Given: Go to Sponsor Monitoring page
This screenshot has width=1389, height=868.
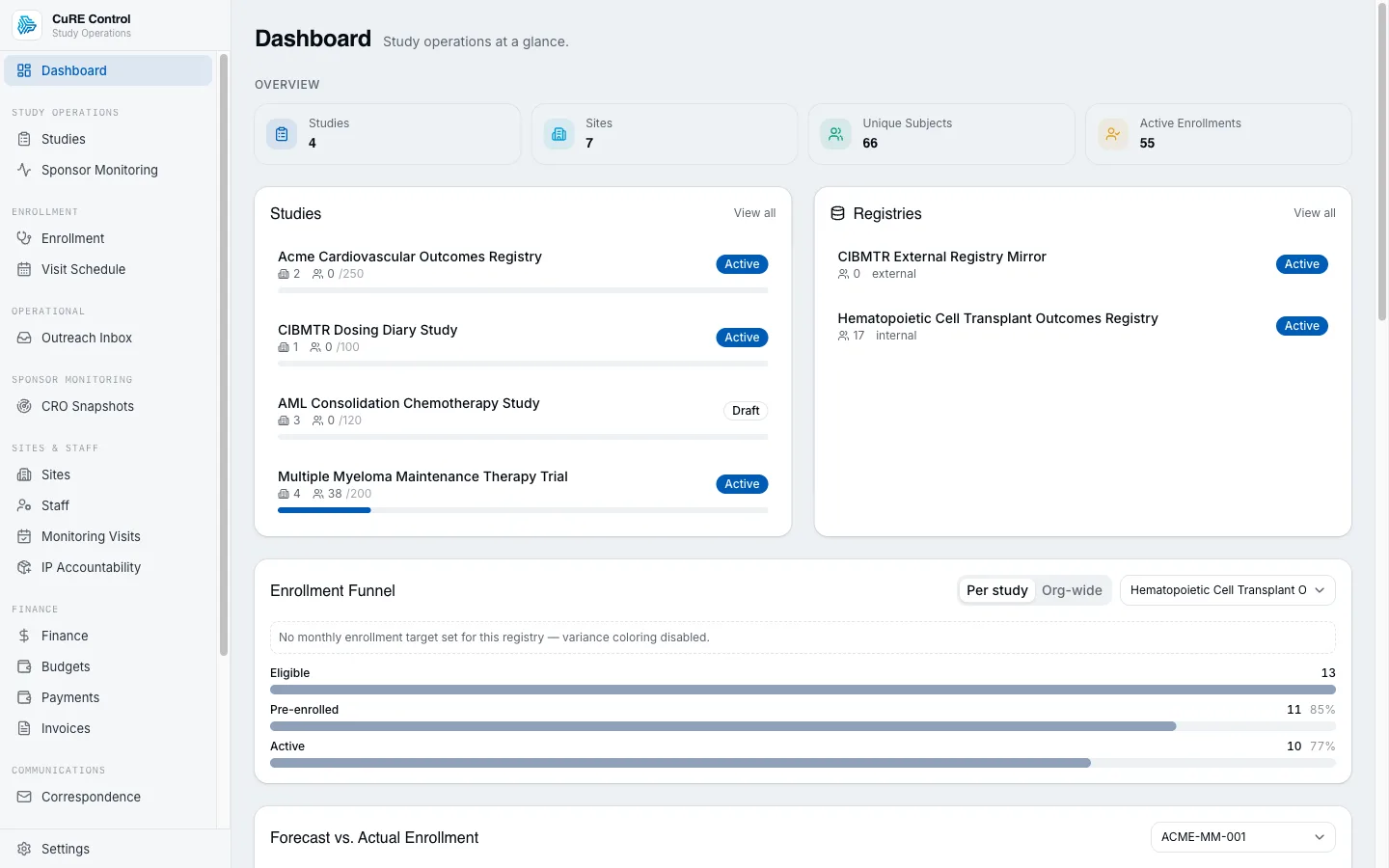Looking at the screenshot, I should [108, 170].
